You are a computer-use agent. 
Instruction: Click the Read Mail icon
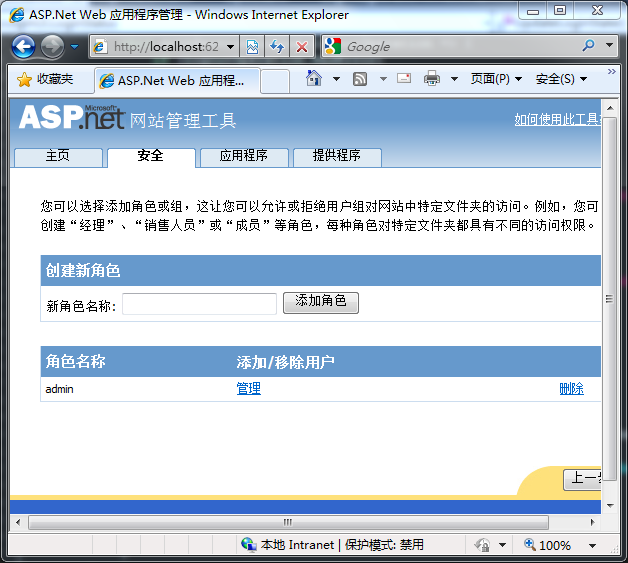pos(404,78)
